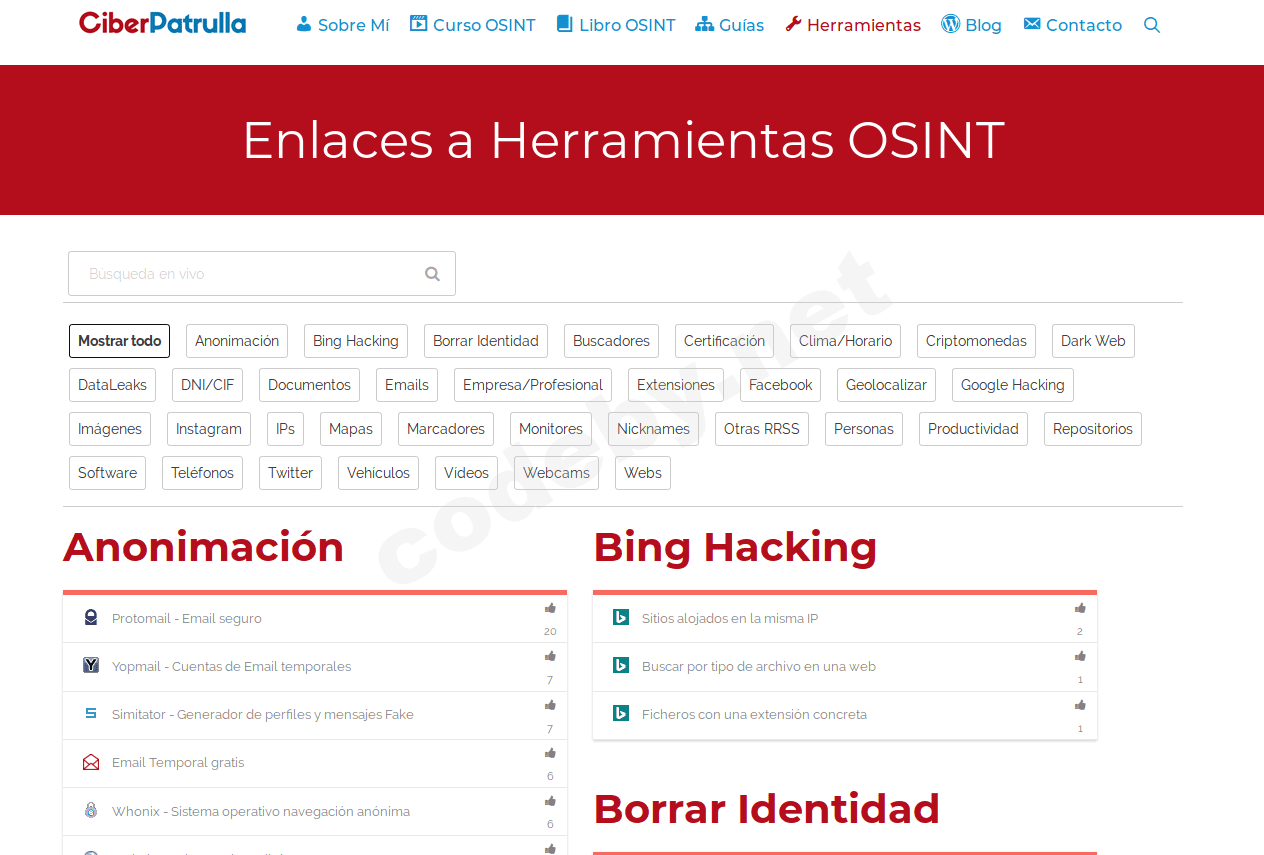Filter by Anonimación category

(237, 341)
